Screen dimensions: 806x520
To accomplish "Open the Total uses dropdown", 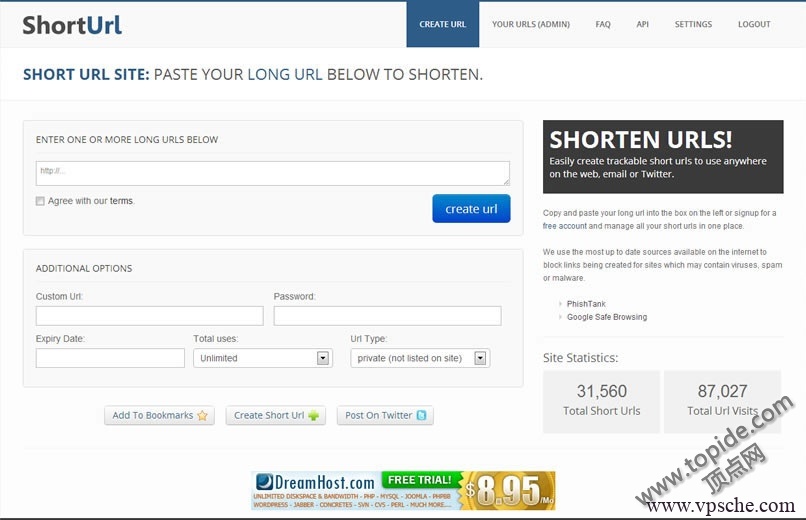I will pos(263,358).
